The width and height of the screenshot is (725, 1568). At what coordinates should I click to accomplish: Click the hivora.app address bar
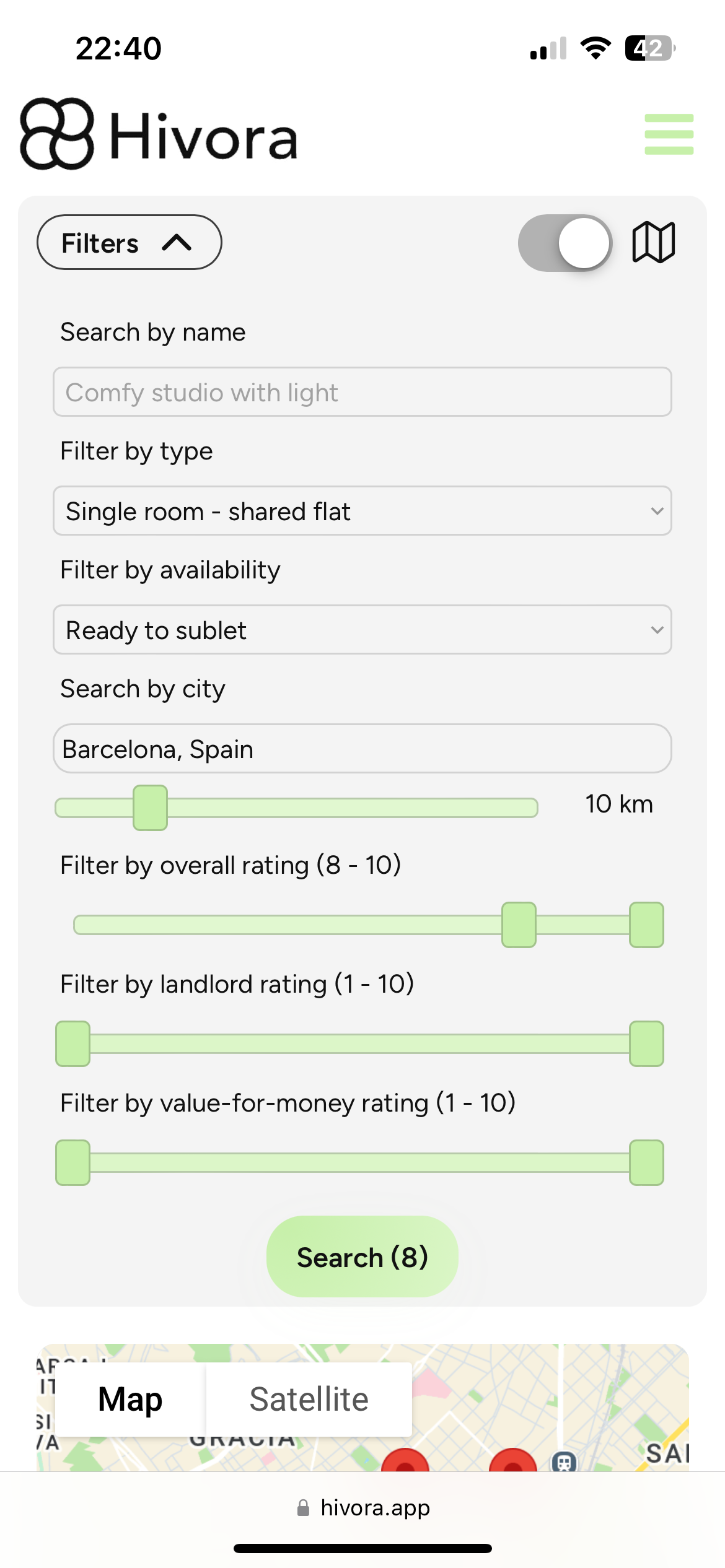click(375, 1508)
